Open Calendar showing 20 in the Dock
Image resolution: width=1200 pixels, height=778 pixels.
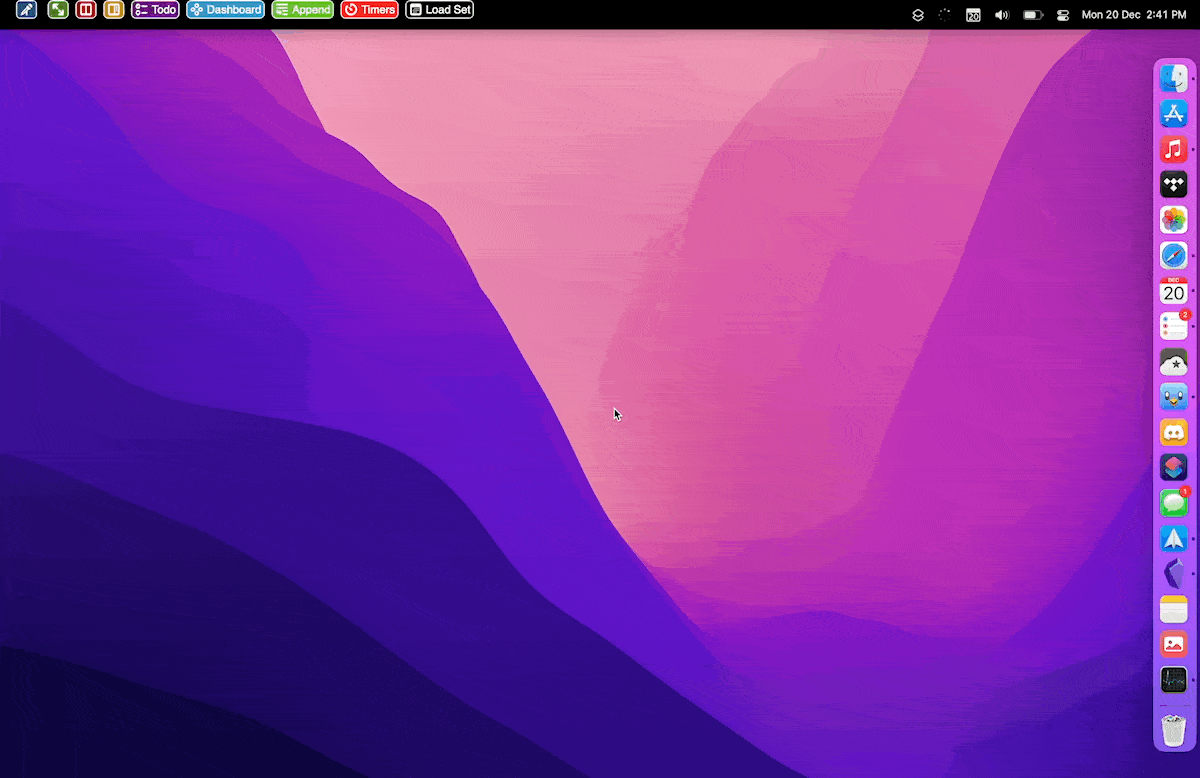click(x=1173, y=290)
